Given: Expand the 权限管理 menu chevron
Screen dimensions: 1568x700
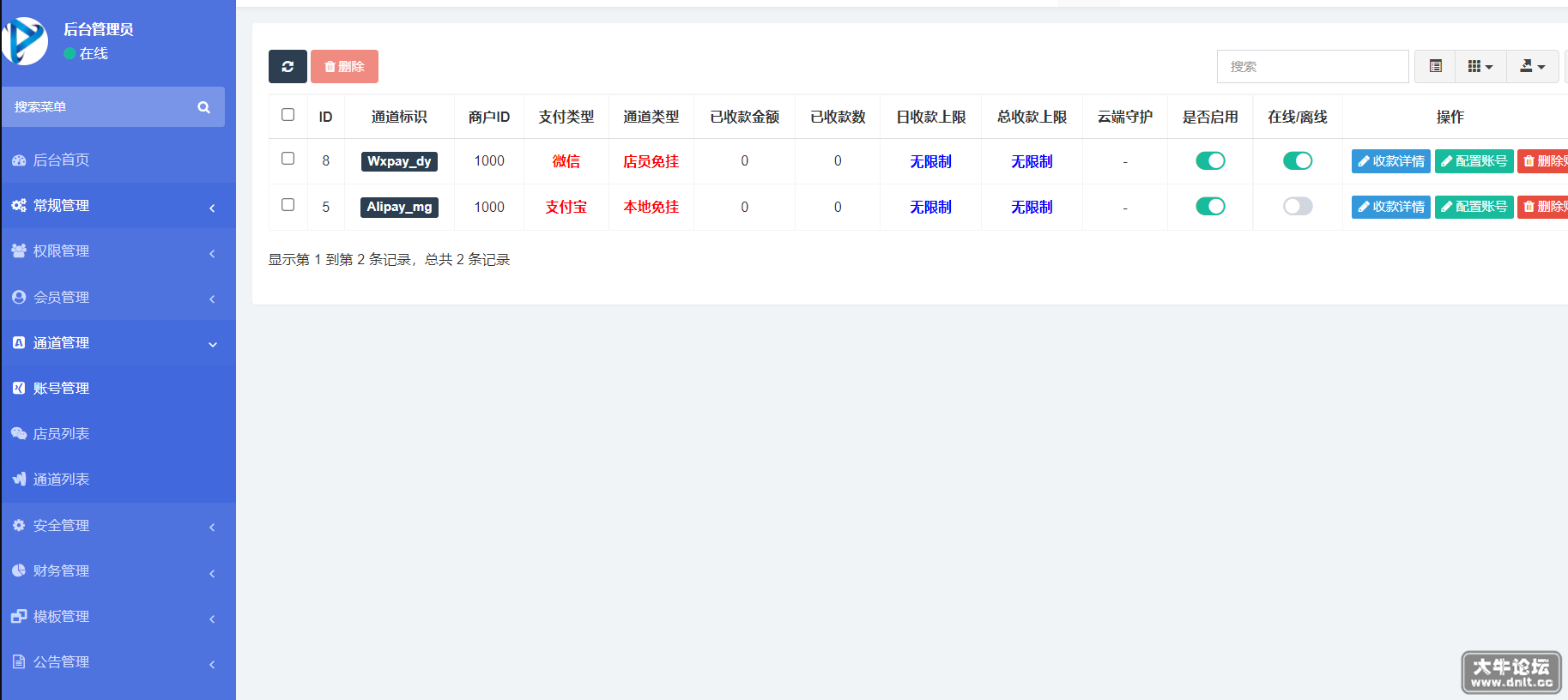Looking at the screenshot, I should pos(212,253).
